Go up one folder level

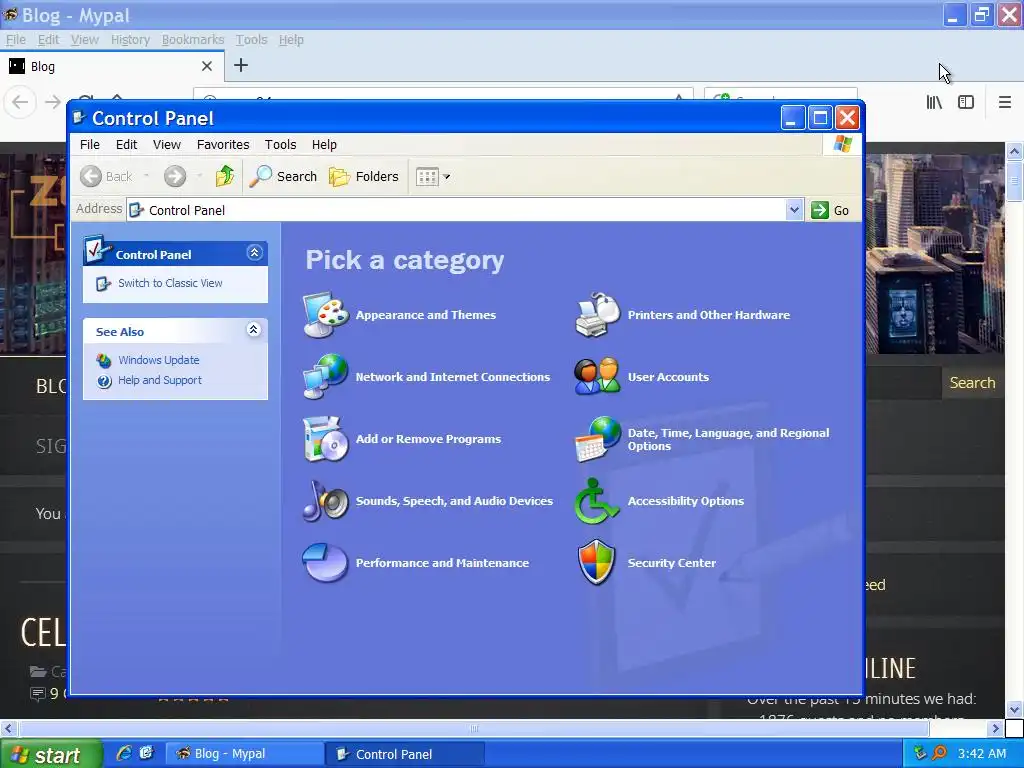225,176
